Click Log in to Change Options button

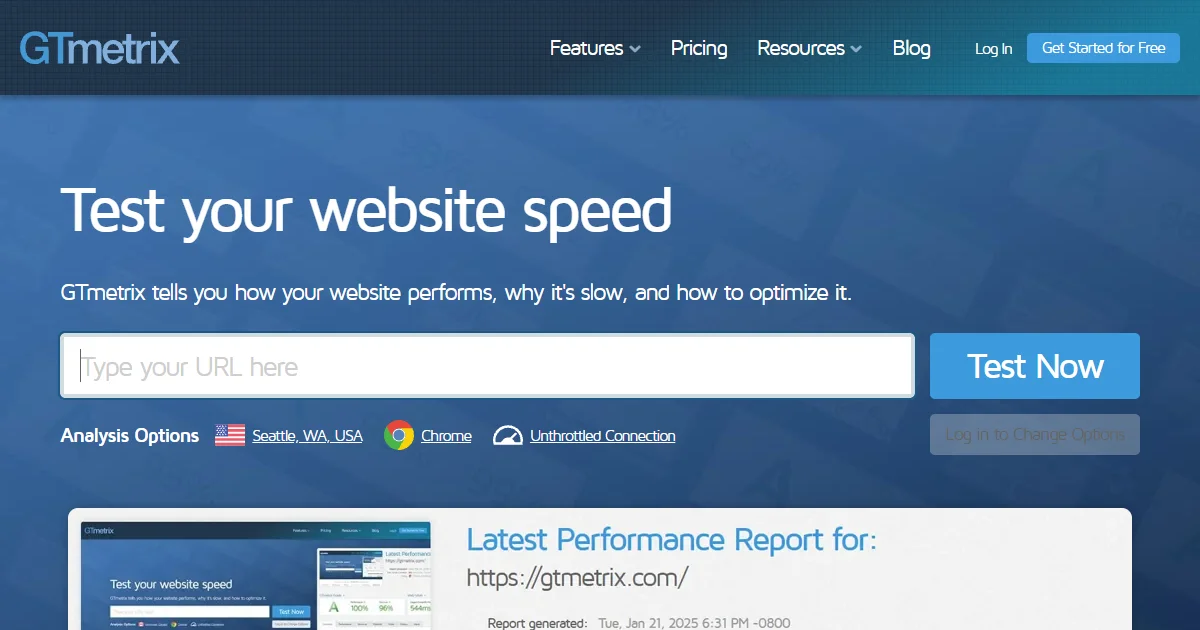tap(1035, 434)
